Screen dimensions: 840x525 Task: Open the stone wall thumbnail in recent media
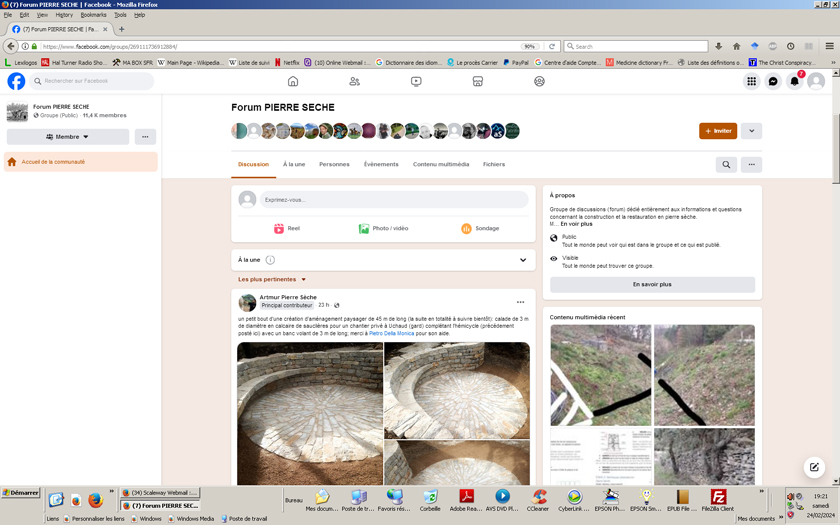pyautogui.click(x=704, y=456)
